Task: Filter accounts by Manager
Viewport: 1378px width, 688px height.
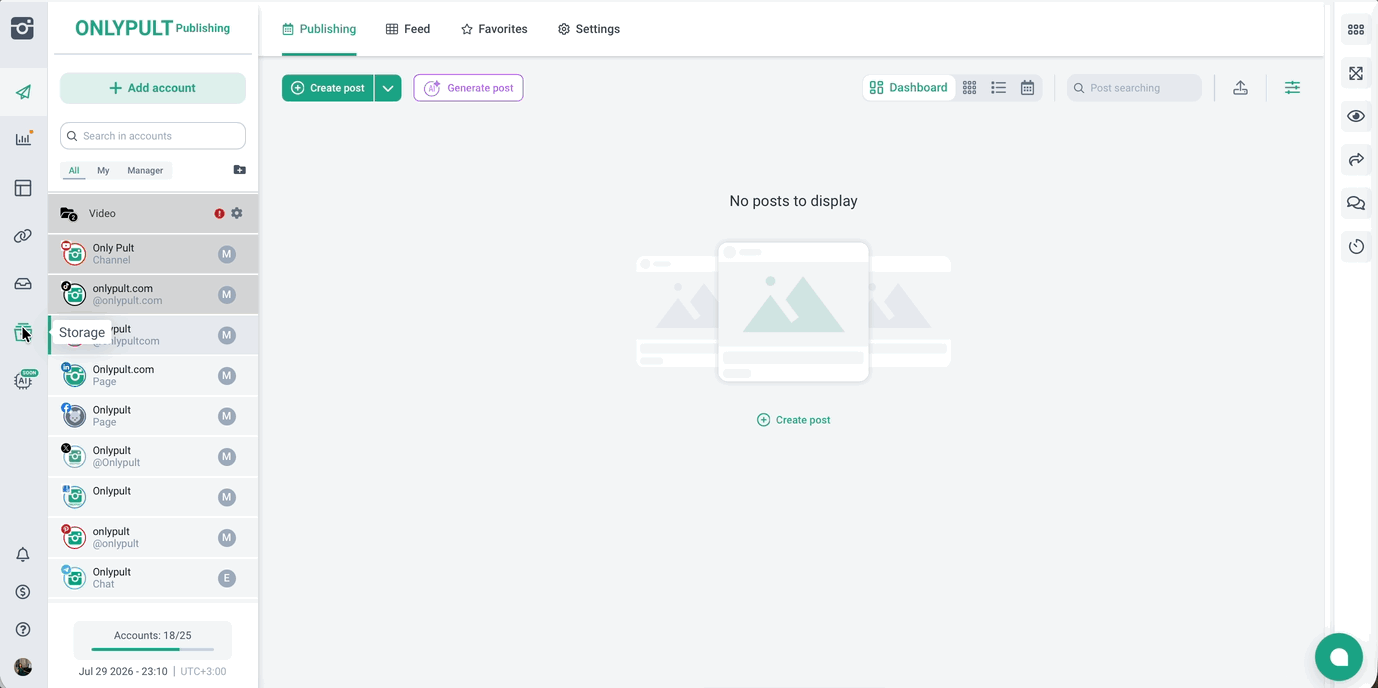Action: (x=145, y=170)
